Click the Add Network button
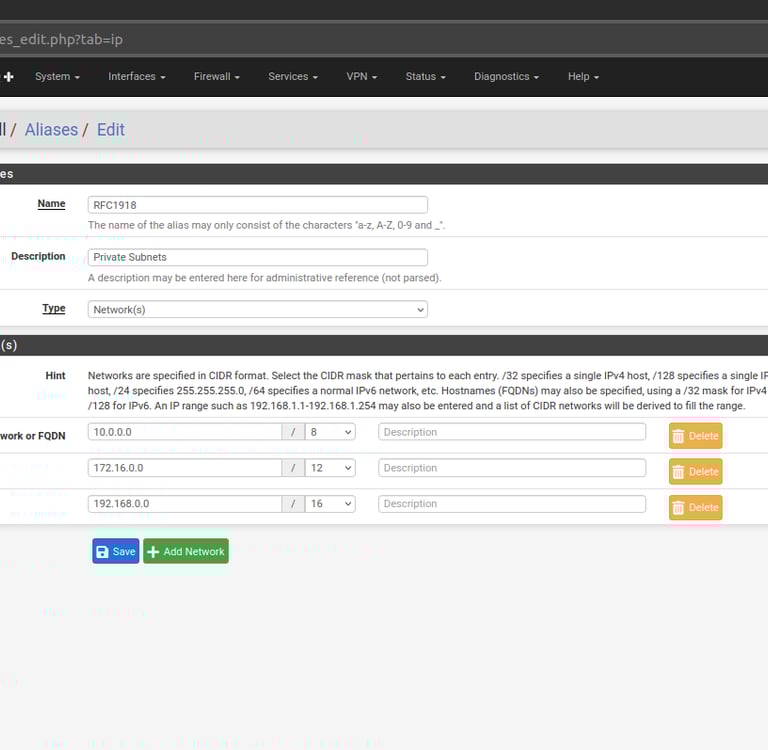Screen dimensions: 768x750 click(x=186, y=551)
